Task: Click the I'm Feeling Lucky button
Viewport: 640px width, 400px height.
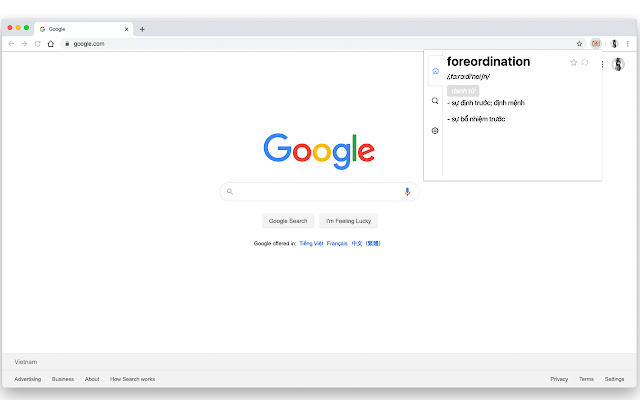Action: coord(349,221)
